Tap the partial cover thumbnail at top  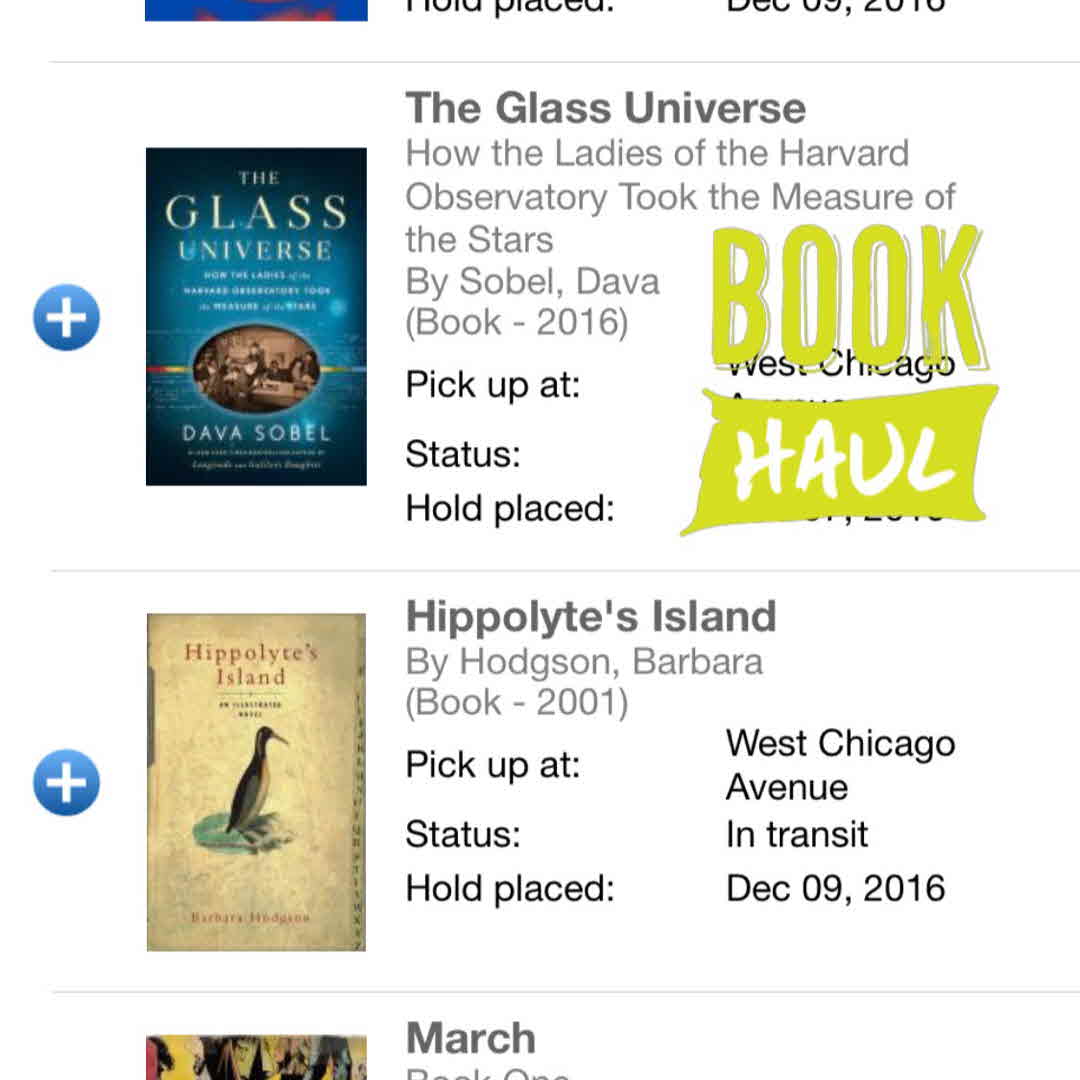pos(256,10)
